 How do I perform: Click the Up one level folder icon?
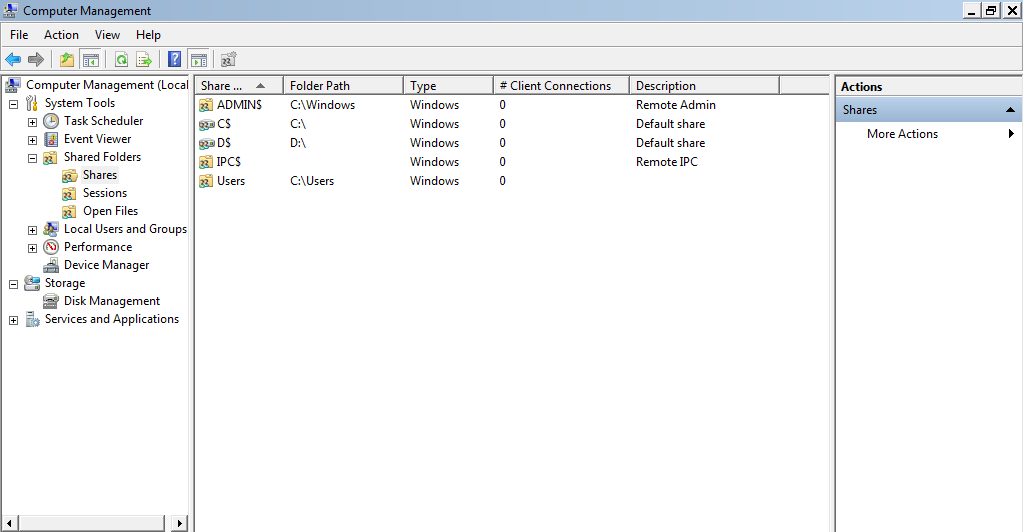tap(67, 60)
